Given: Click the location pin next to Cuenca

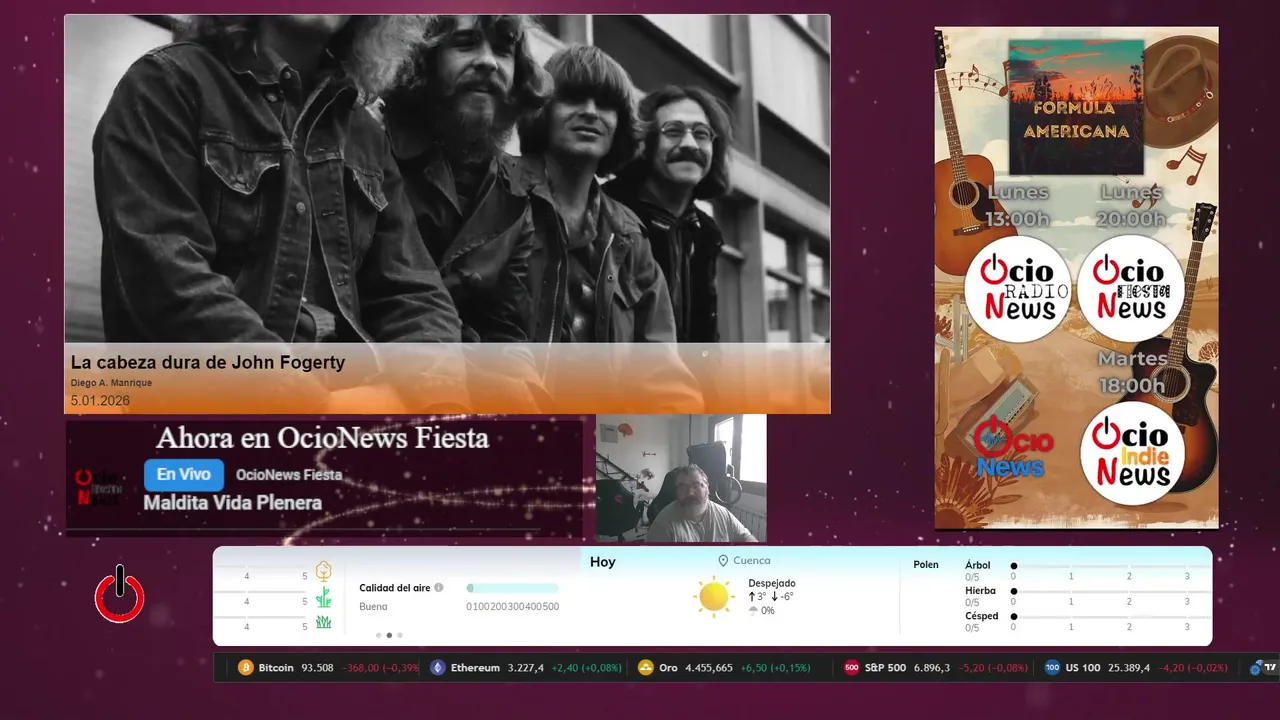Looking at the screenshot, I should (723, 561).
